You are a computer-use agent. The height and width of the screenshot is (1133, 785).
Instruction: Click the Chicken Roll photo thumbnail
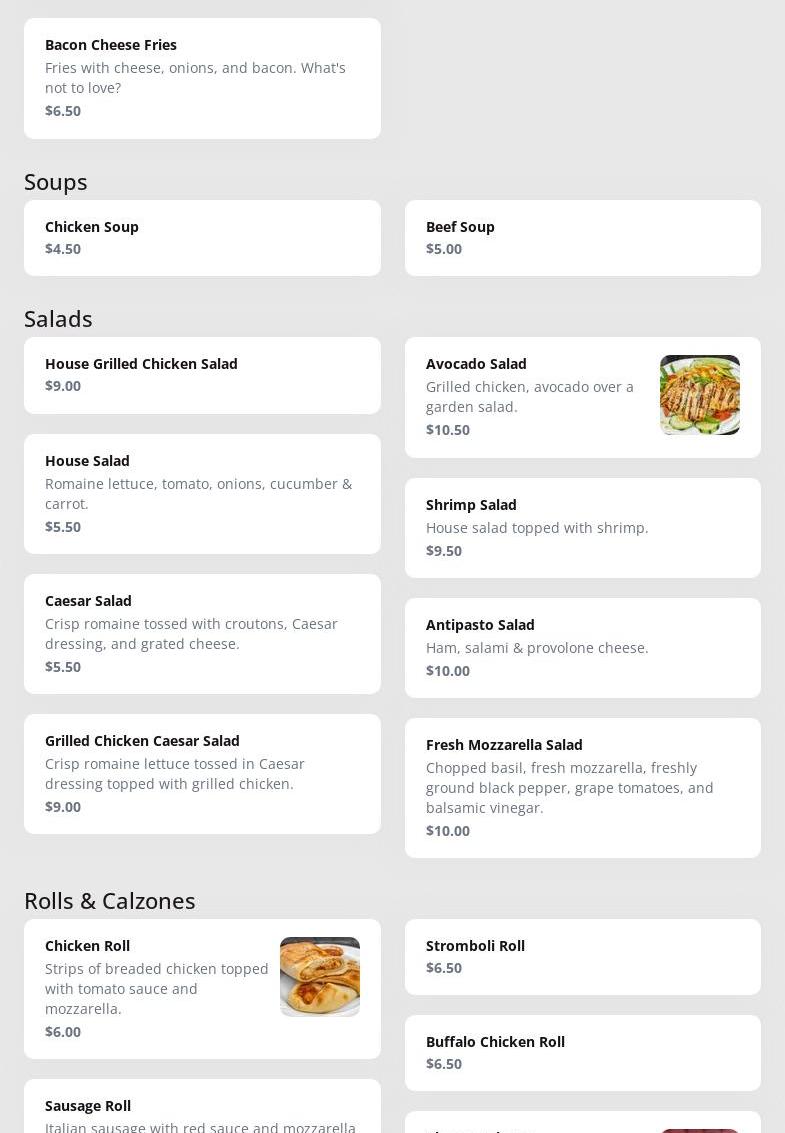[319, 977]
